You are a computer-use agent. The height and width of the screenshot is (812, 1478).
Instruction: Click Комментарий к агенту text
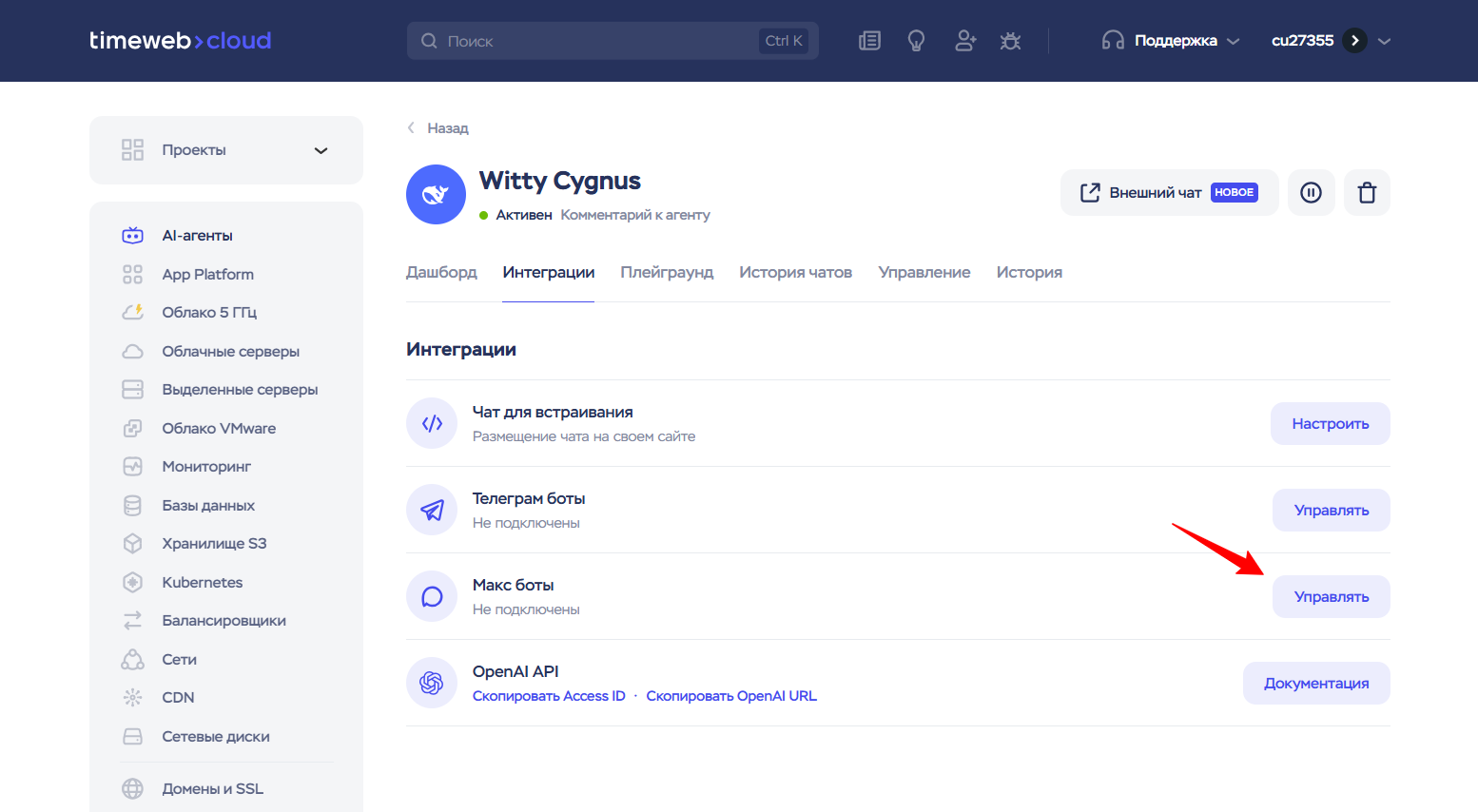coord(635,215)
